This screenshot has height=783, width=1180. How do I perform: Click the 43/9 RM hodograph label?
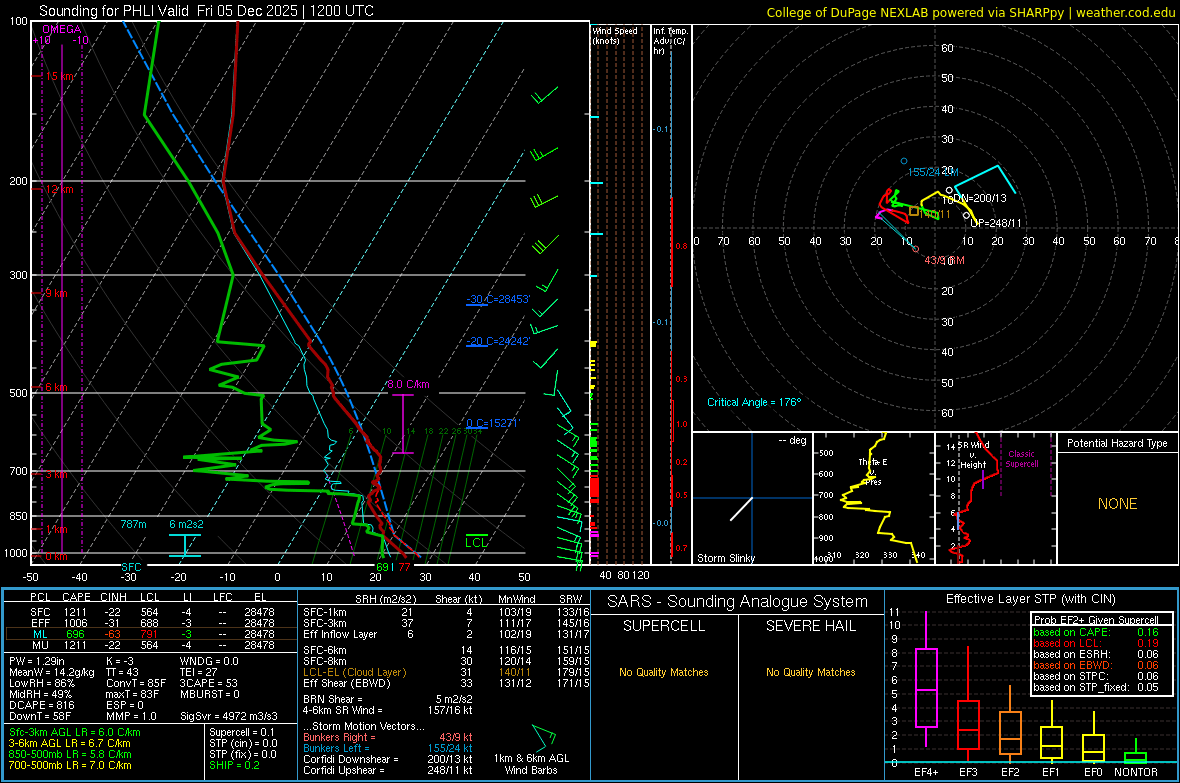pos(944,260)
